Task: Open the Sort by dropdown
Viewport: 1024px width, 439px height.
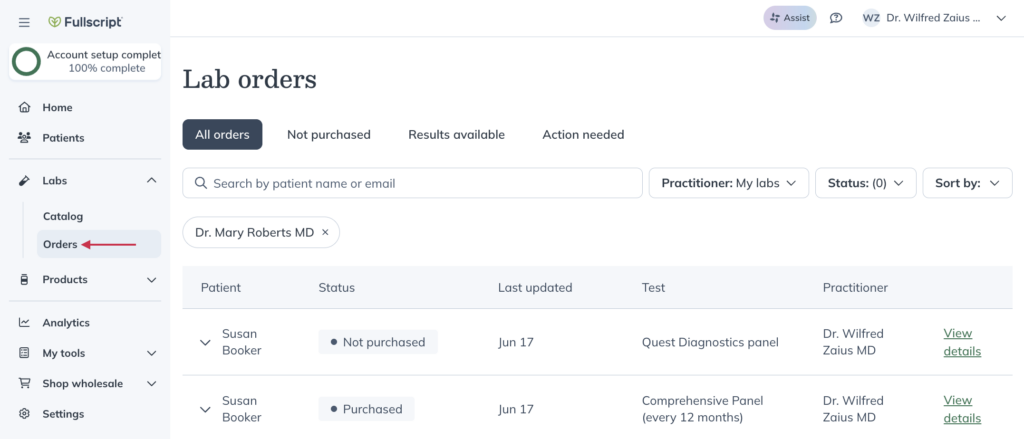Action: point(967,183)
